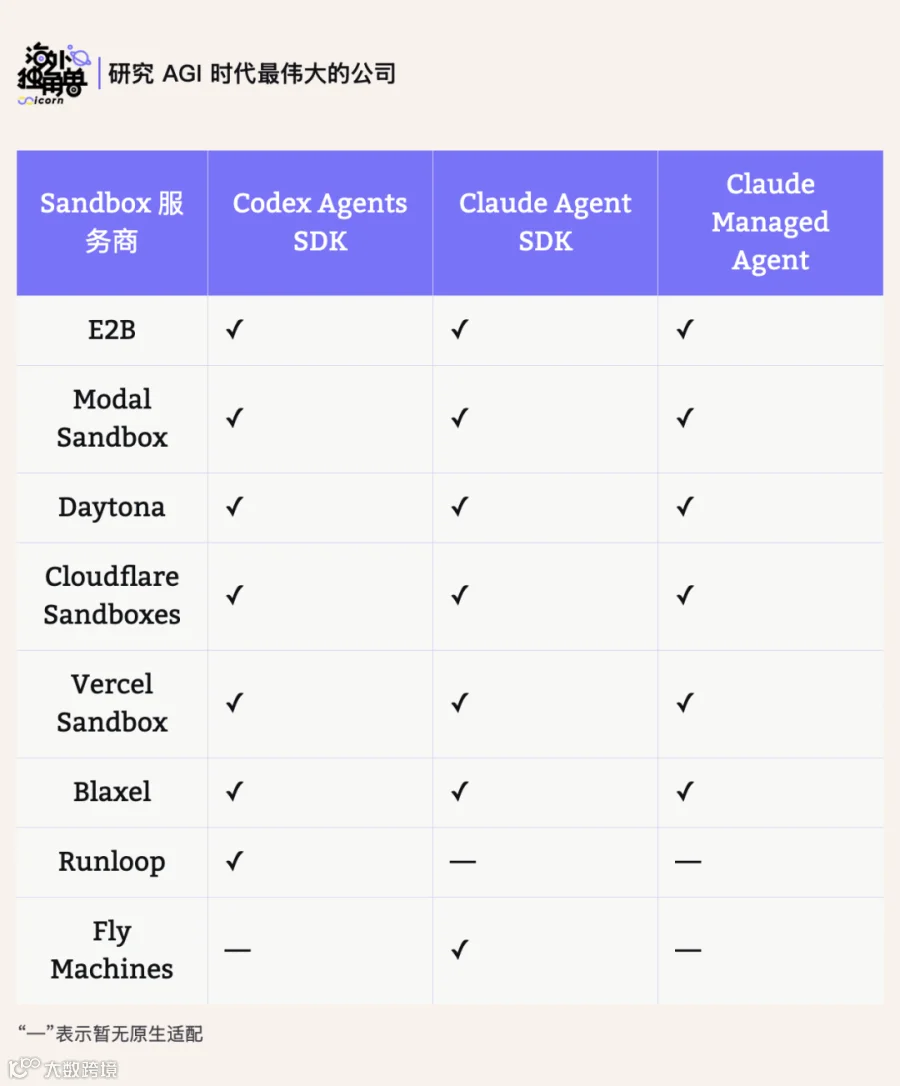This screenshot has height=1086, width=900.
Task: Click the Modal Sandbox row label
Action: click(x=112, y=418)
